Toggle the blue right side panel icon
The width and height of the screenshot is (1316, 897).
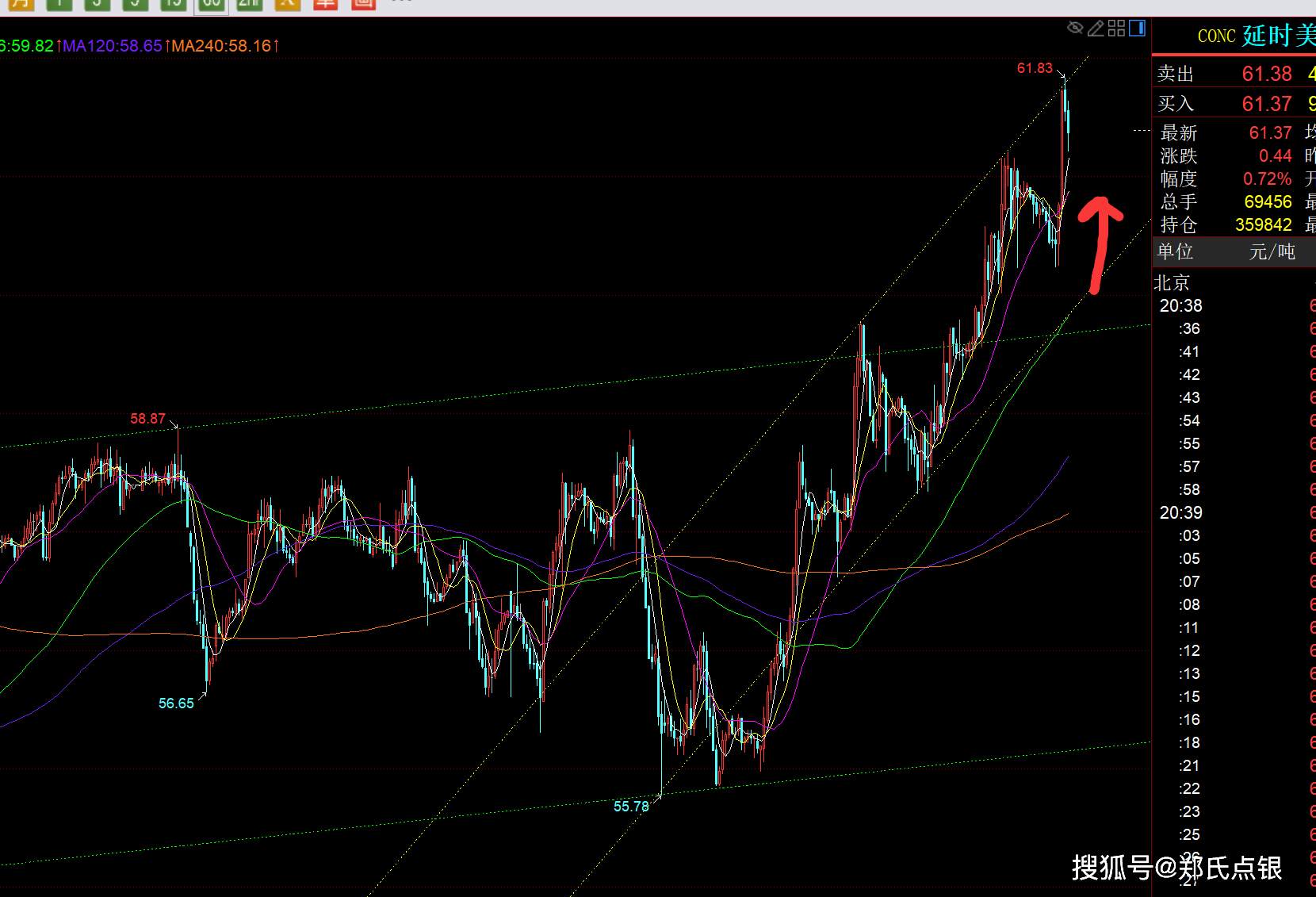coord(1137,29)
